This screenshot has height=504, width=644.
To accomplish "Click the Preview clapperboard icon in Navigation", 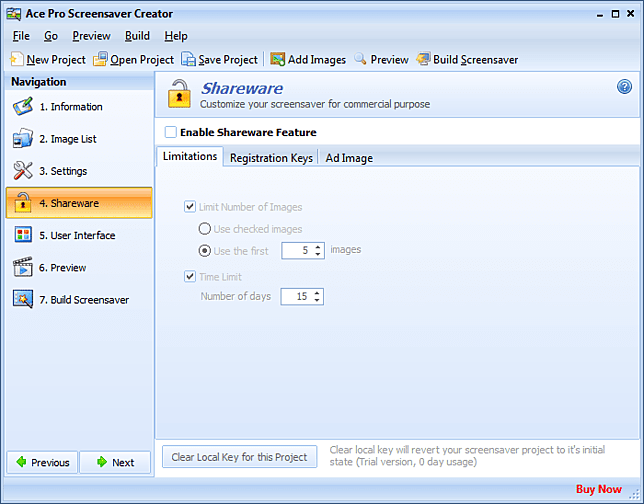I will pyautogui.click(x=23, y=267).
